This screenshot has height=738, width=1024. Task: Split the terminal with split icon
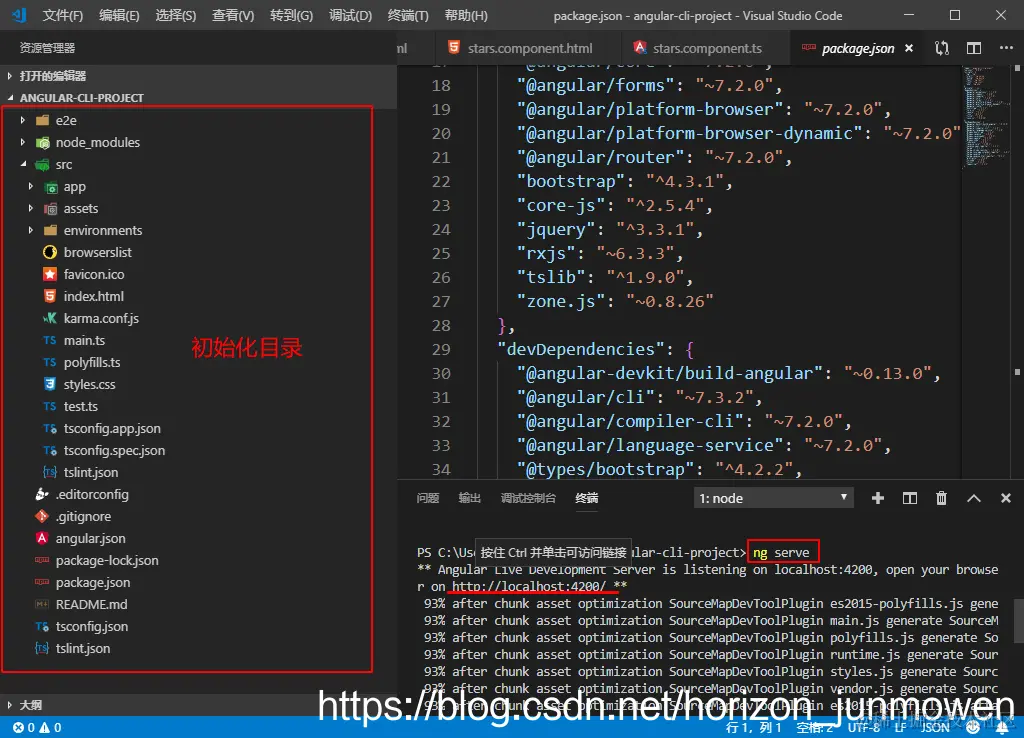[x=910, y=498]
